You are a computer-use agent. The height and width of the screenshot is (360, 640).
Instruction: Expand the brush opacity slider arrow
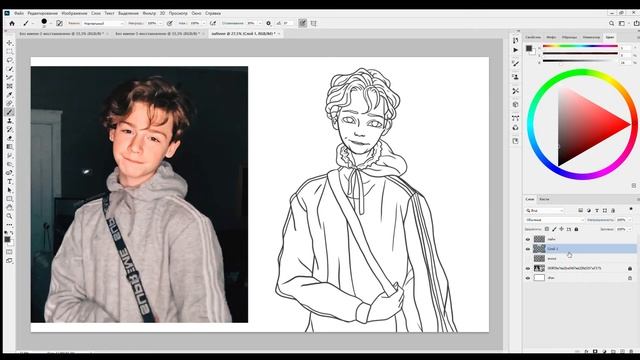(x=160, y=23)
